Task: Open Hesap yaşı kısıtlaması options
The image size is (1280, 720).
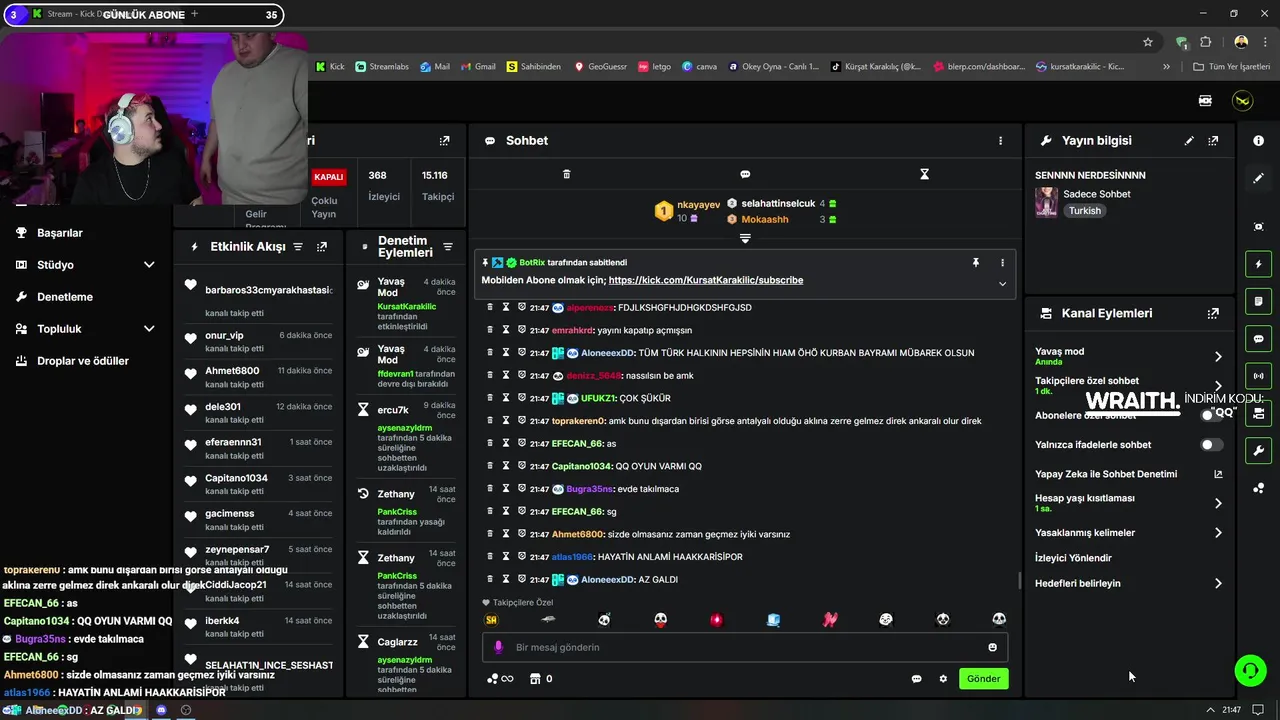Action: click(x=1218, y=503)
